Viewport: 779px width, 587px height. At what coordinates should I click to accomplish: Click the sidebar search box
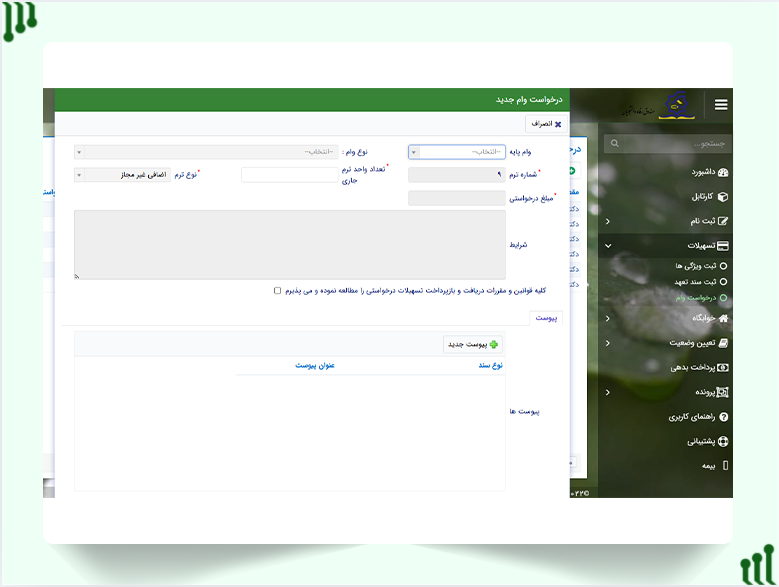coord(669,144)
